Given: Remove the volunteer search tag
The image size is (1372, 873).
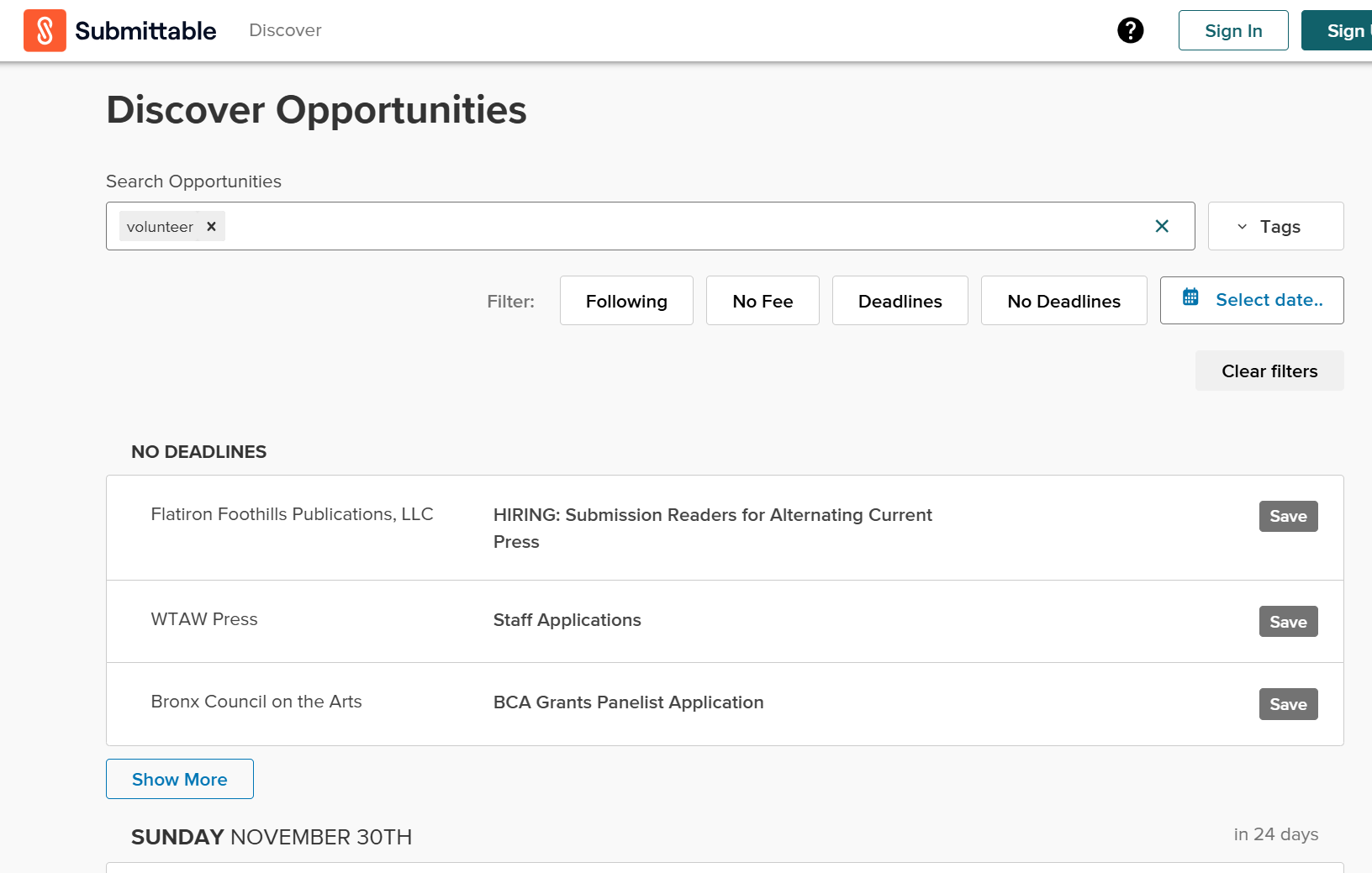Looking at the screenshot, I should [212, 226].
